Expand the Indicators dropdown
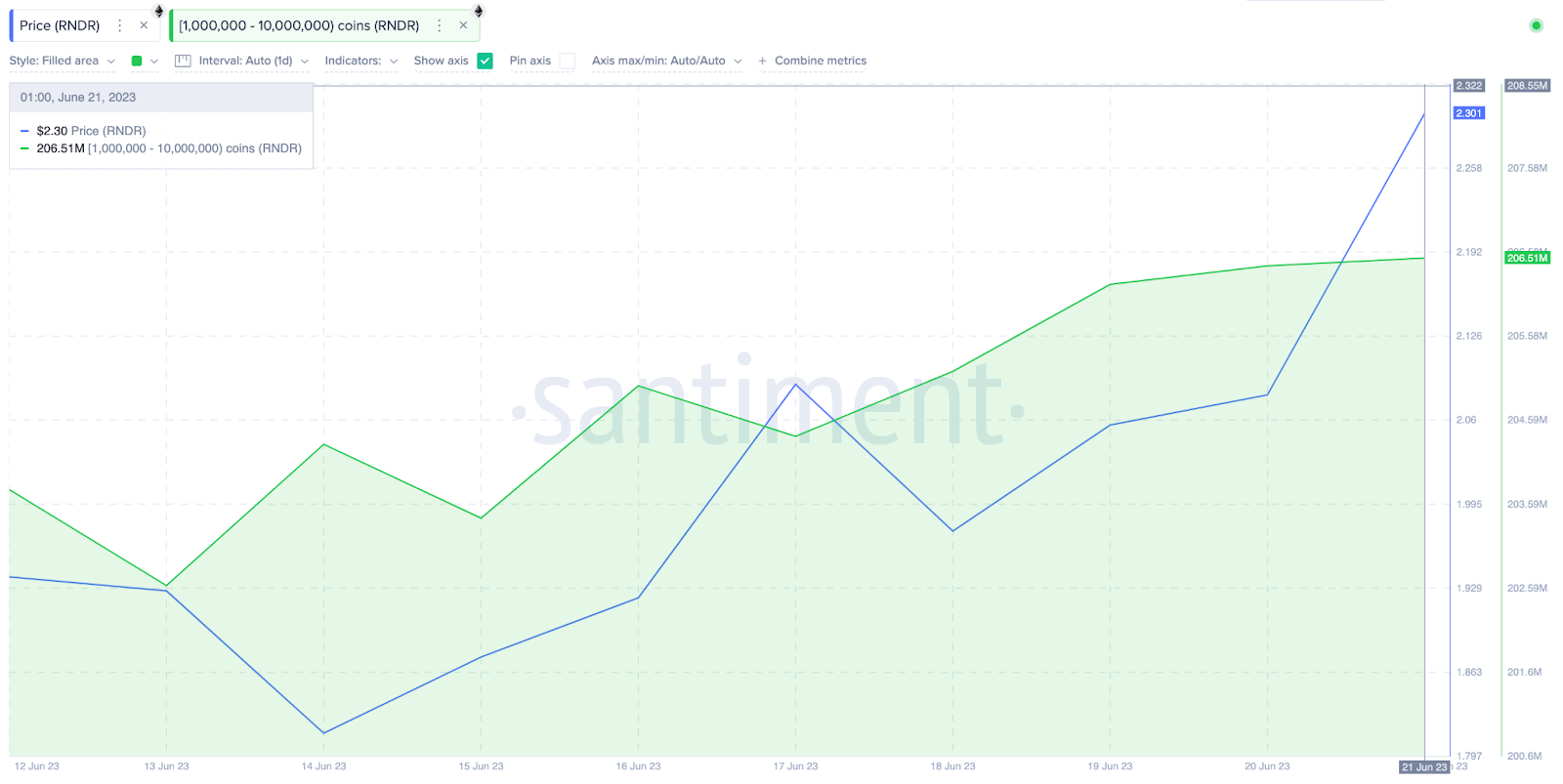This screenshot has height=784, width=1563. click(x=361, y=61)
